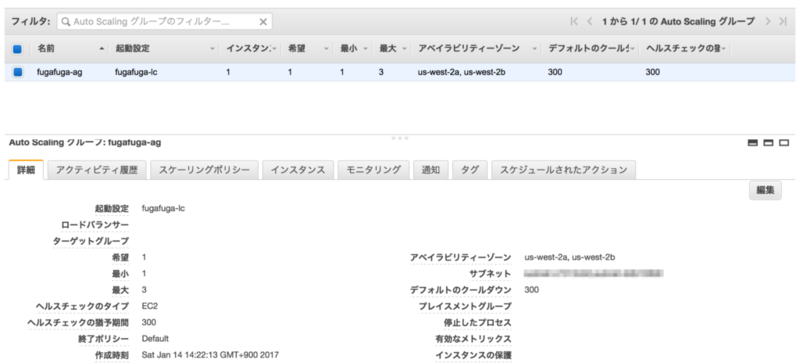Click 作成時刻 label
The height and width of the screenshot is (363, 800).
(112, 355)
